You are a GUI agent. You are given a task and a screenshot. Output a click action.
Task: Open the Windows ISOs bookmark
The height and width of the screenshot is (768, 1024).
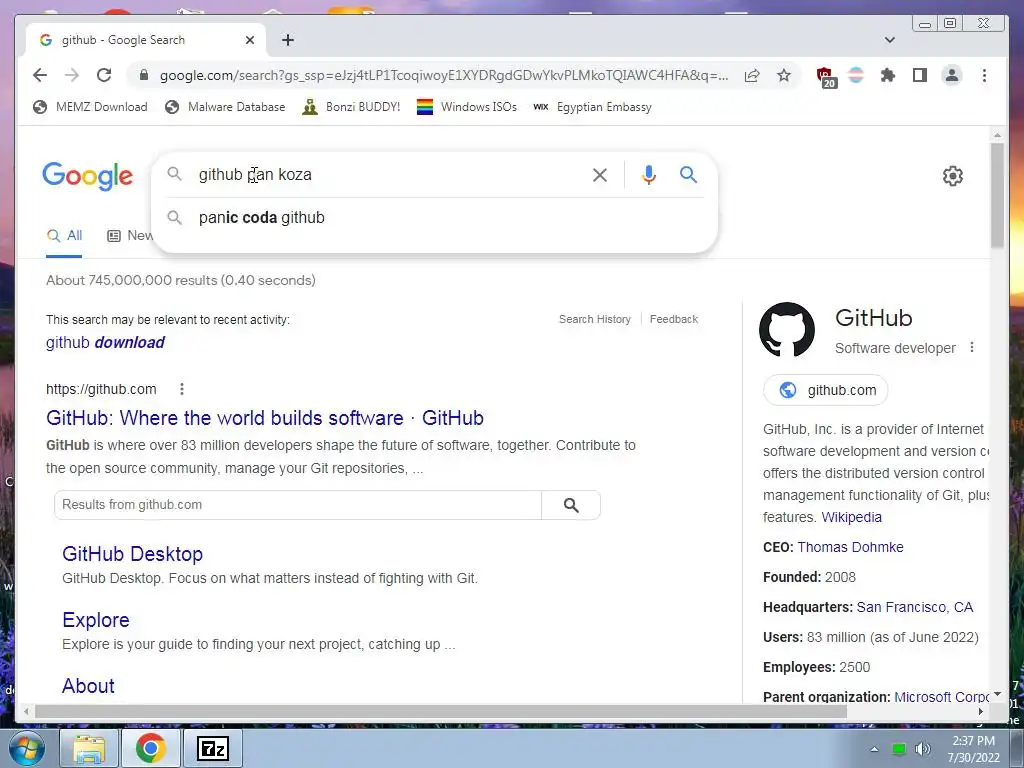(x=467, y=106)
